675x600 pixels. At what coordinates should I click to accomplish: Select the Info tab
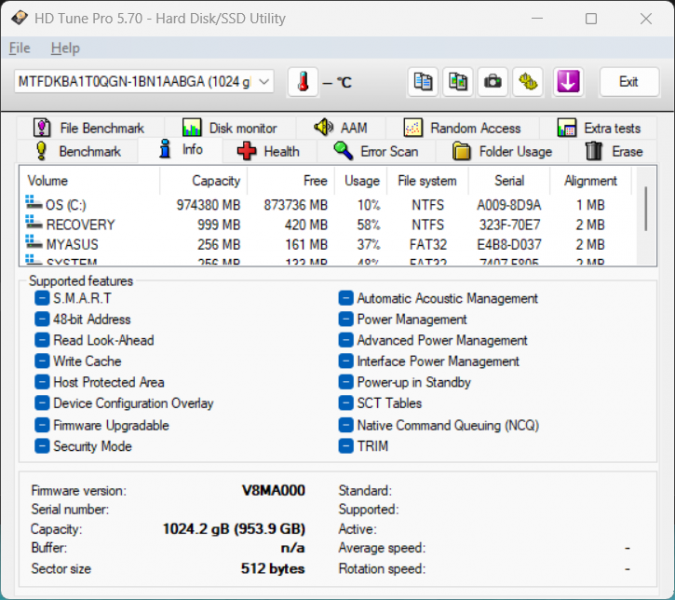tap(180, 149)
